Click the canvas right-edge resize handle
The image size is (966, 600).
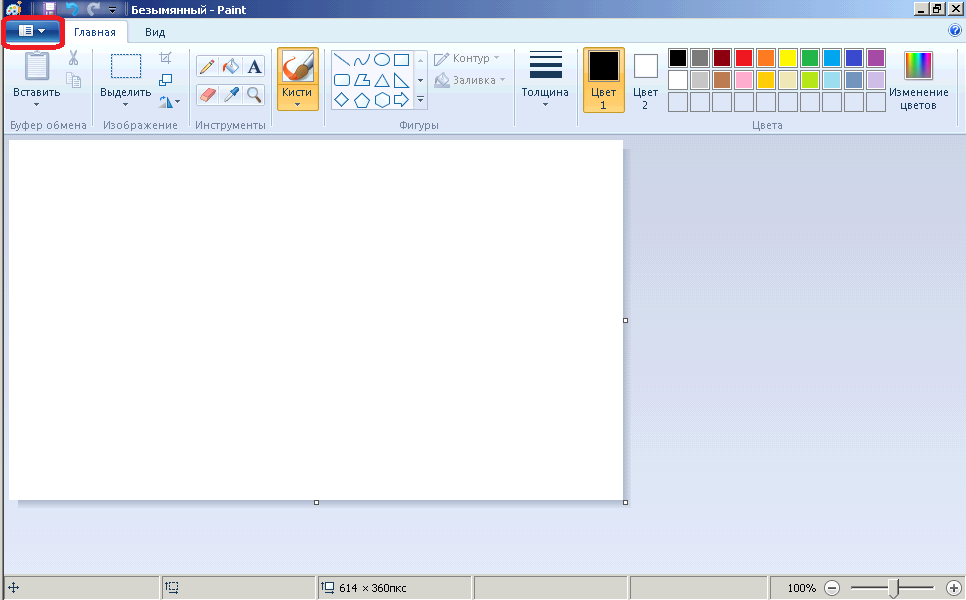tap(625, 320)
